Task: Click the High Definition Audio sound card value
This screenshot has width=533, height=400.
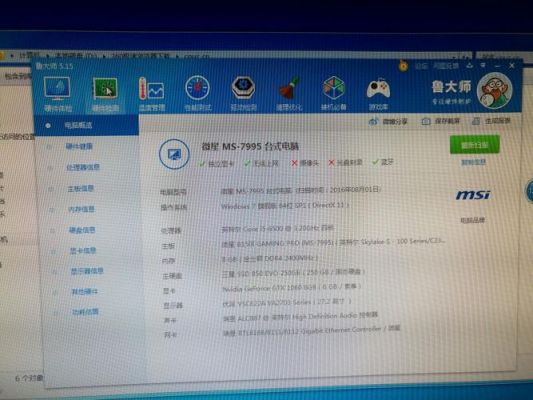Action: coord(300,317)
